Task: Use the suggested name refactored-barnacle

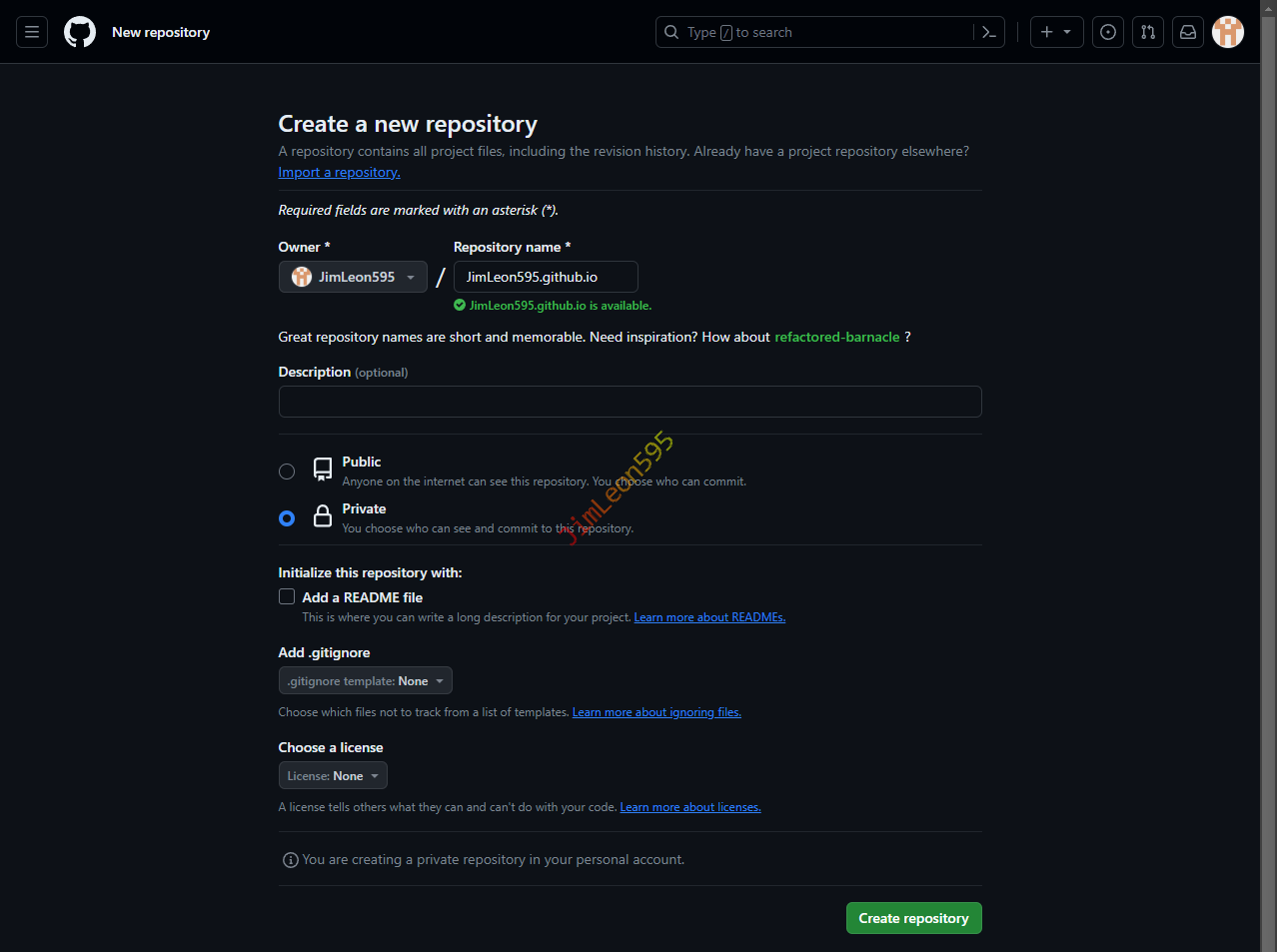Action: click(836, 337)
